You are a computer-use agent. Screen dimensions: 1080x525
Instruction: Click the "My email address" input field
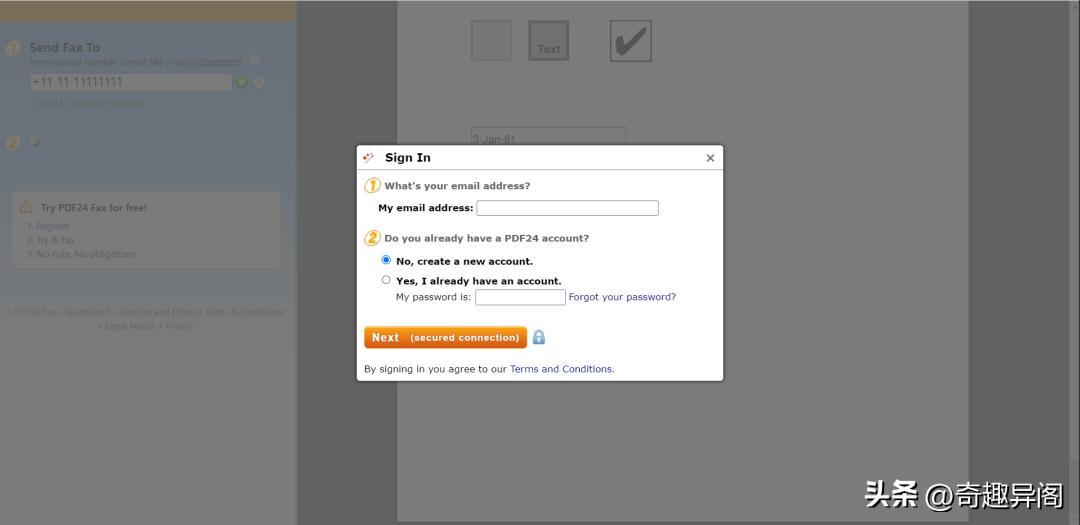(x=568, y=208)
